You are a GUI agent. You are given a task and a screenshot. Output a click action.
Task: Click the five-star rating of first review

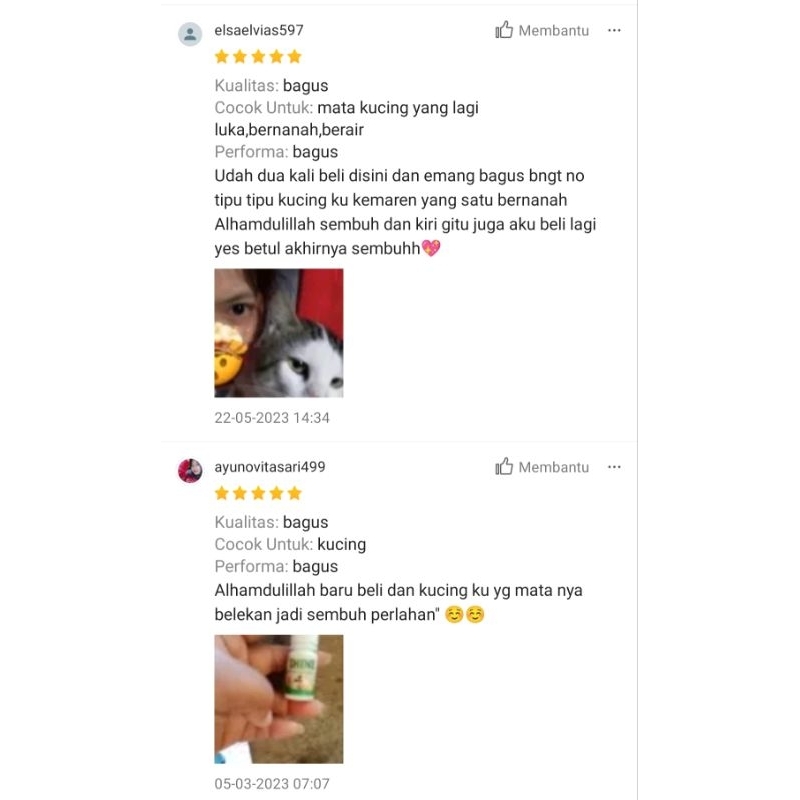pos(258,56)
